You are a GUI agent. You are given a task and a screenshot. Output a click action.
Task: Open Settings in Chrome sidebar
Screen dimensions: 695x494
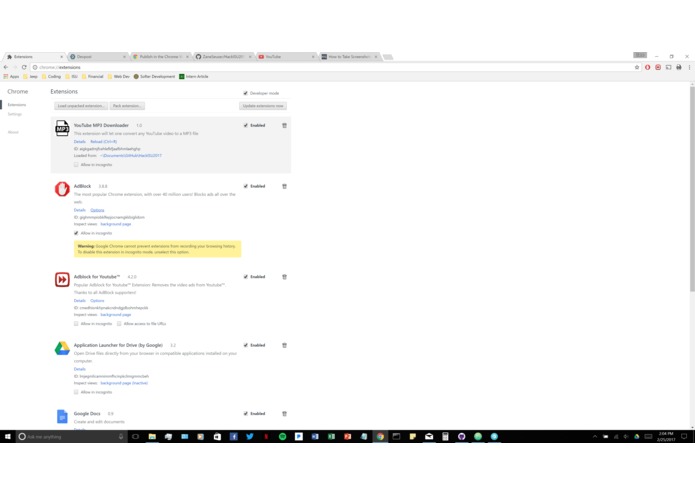pos(15,114)
